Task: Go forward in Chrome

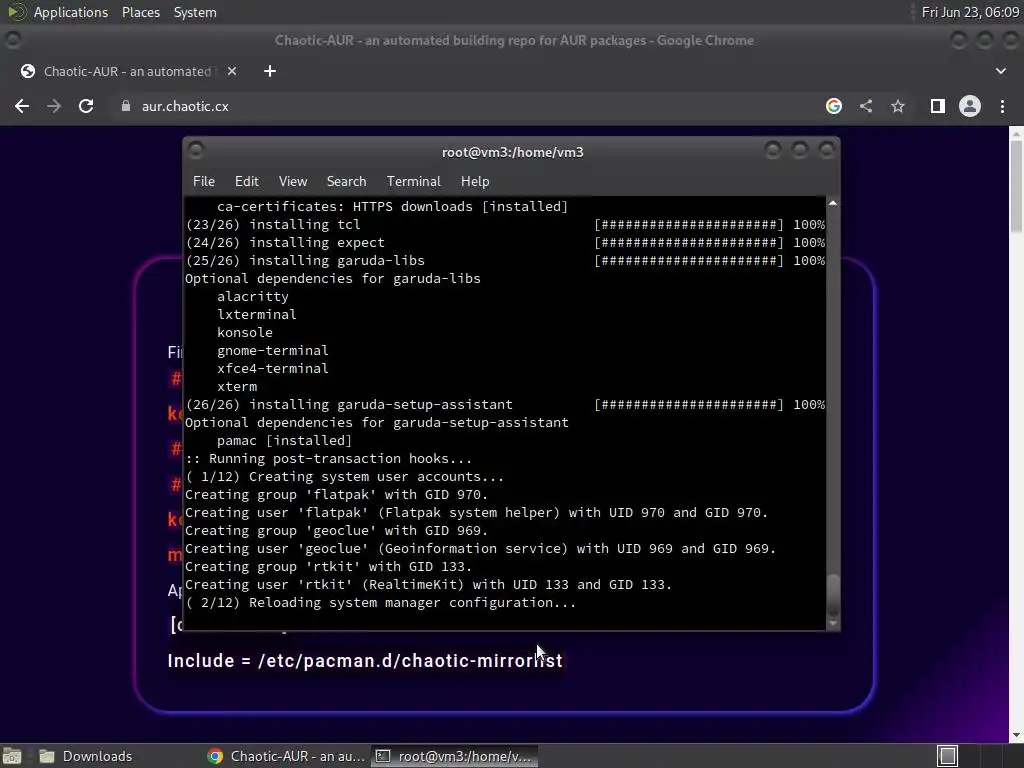Action: click(x=54, y=106)
